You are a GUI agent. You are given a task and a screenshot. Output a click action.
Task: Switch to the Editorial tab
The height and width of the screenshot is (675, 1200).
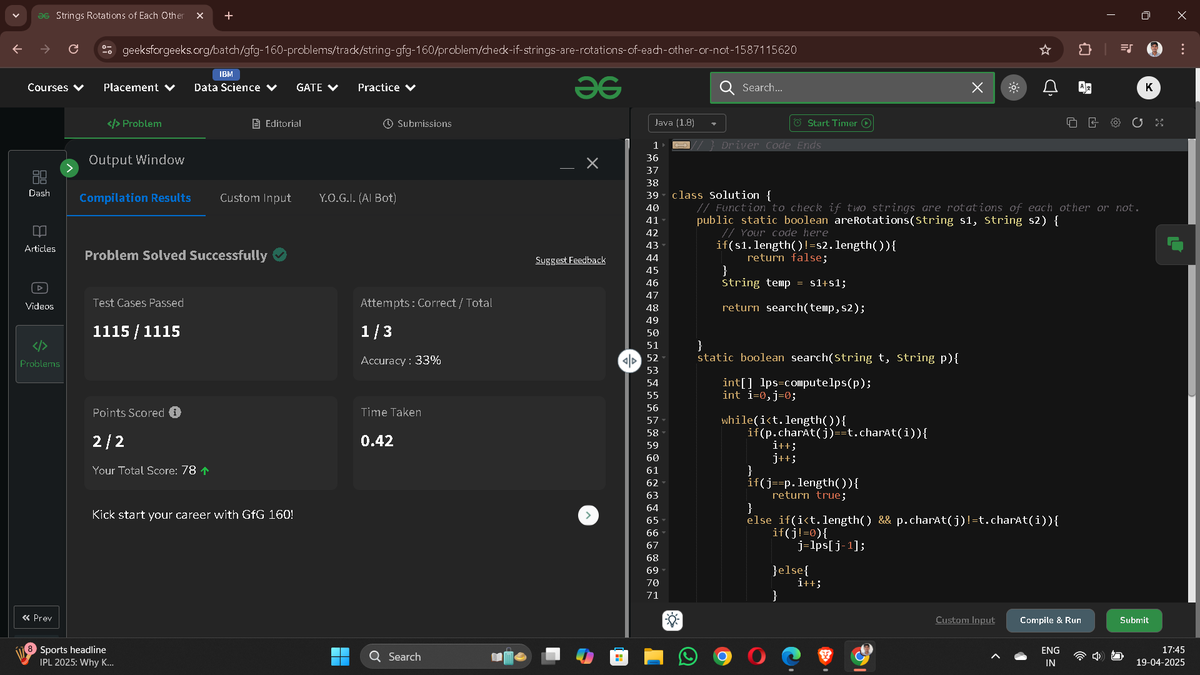pyautogui.click(x=277, y=123)
